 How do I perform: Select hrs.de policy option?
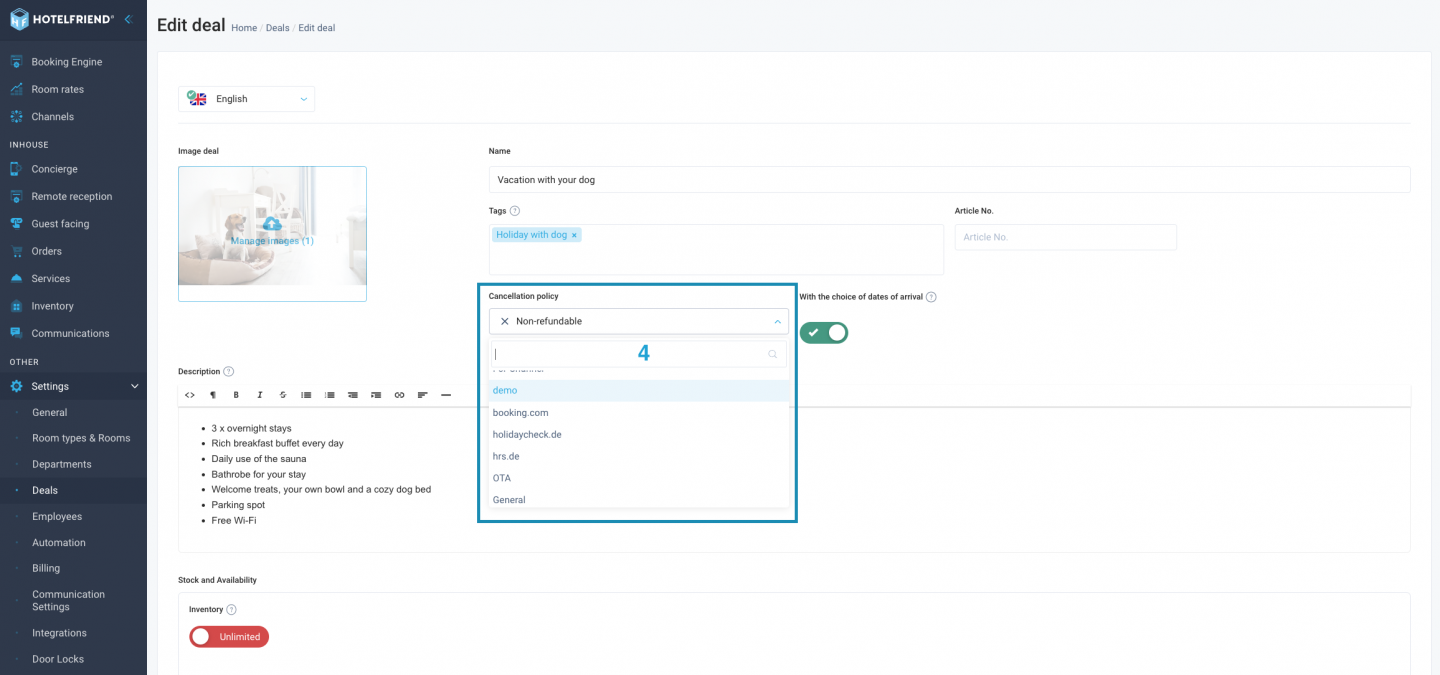point(639,456)
